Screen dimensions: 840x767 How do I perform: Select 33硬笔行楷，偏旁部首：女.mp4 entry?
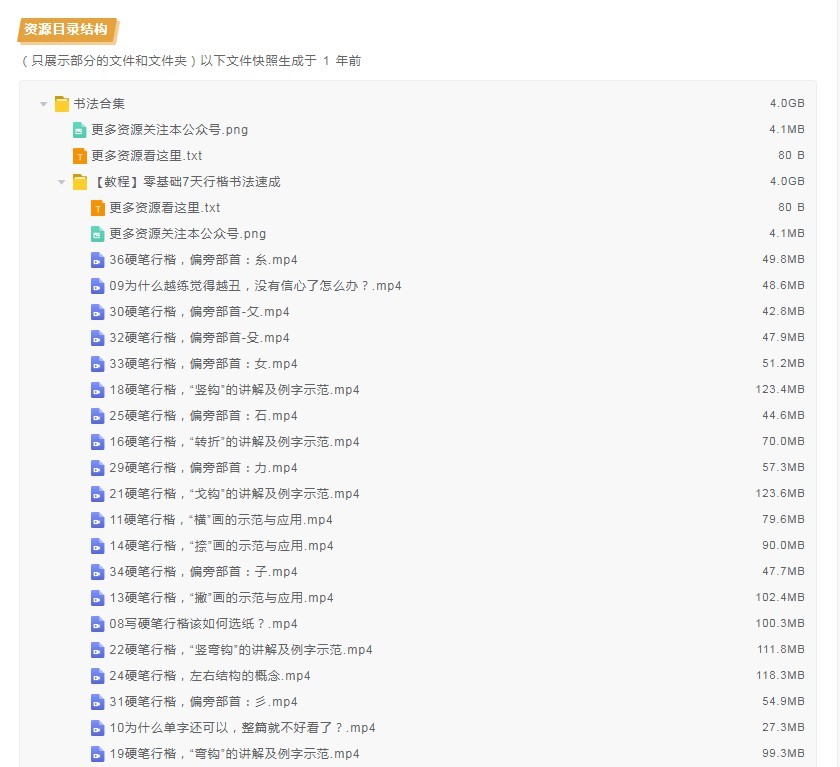204,364
